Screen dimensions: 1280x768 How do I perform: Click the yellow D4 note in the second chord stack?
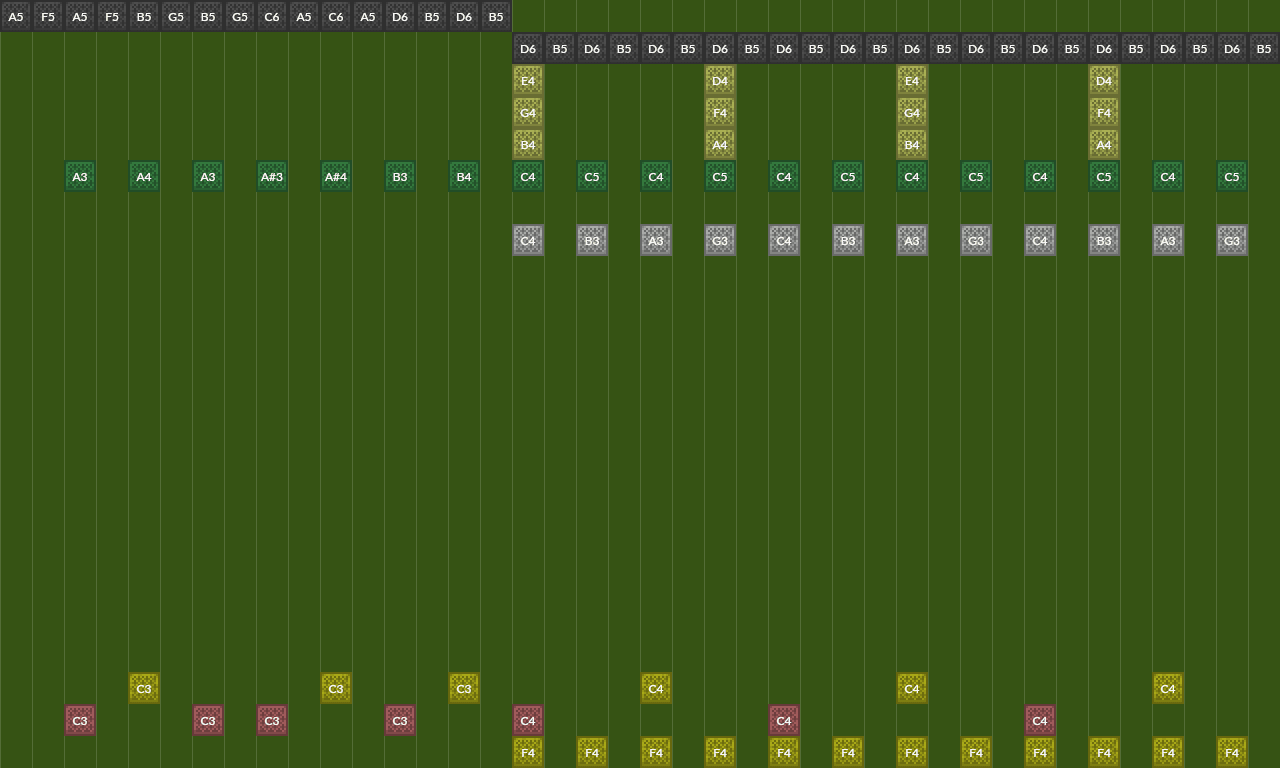[x=720, y=81]
